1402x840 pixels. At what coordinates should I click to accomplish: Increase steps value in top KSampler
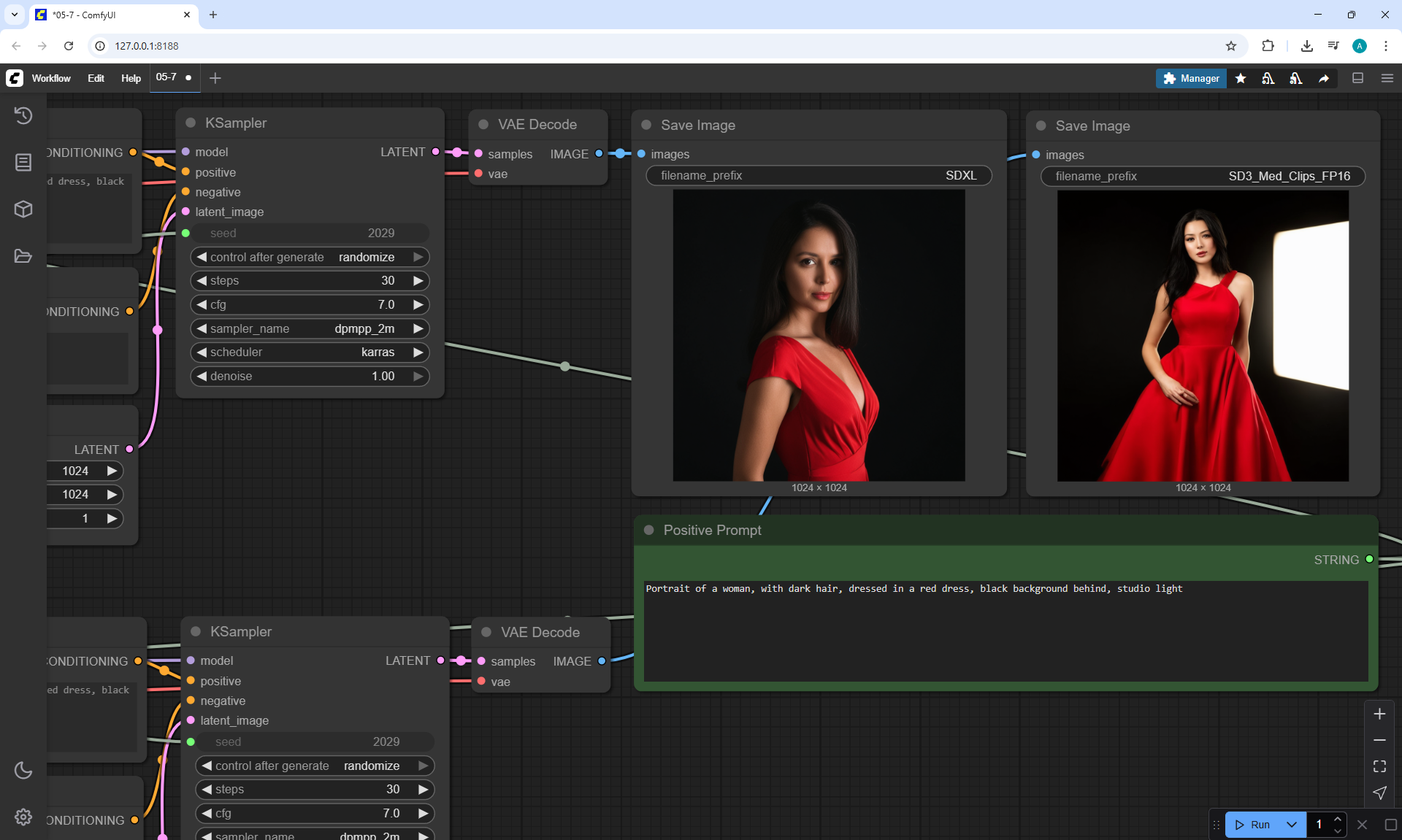pos(418,280)
